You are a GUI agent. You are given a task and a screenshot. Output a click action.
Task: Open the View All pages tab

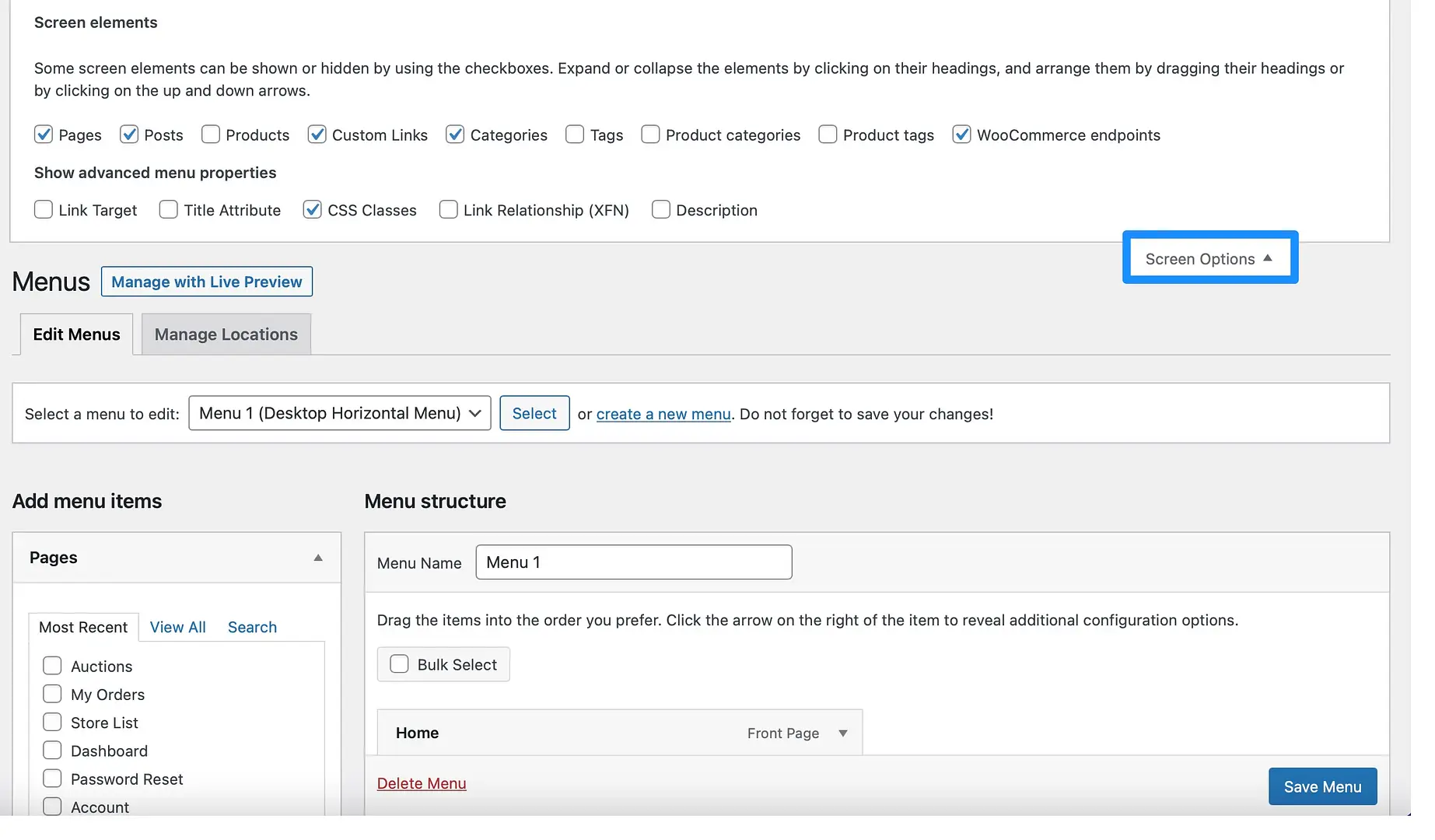tap(177, 627)
